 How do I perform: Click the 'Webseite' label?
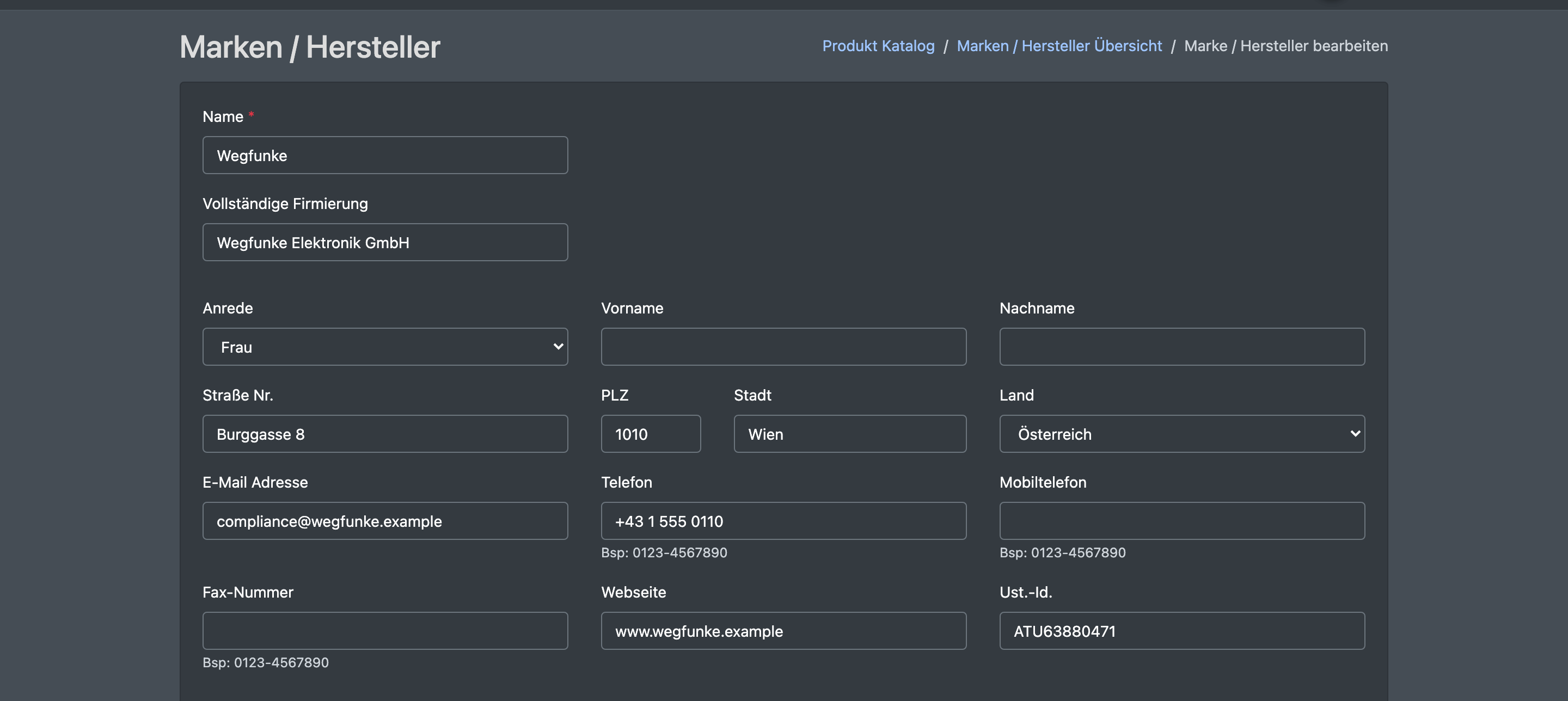click(x=634, y=593)
